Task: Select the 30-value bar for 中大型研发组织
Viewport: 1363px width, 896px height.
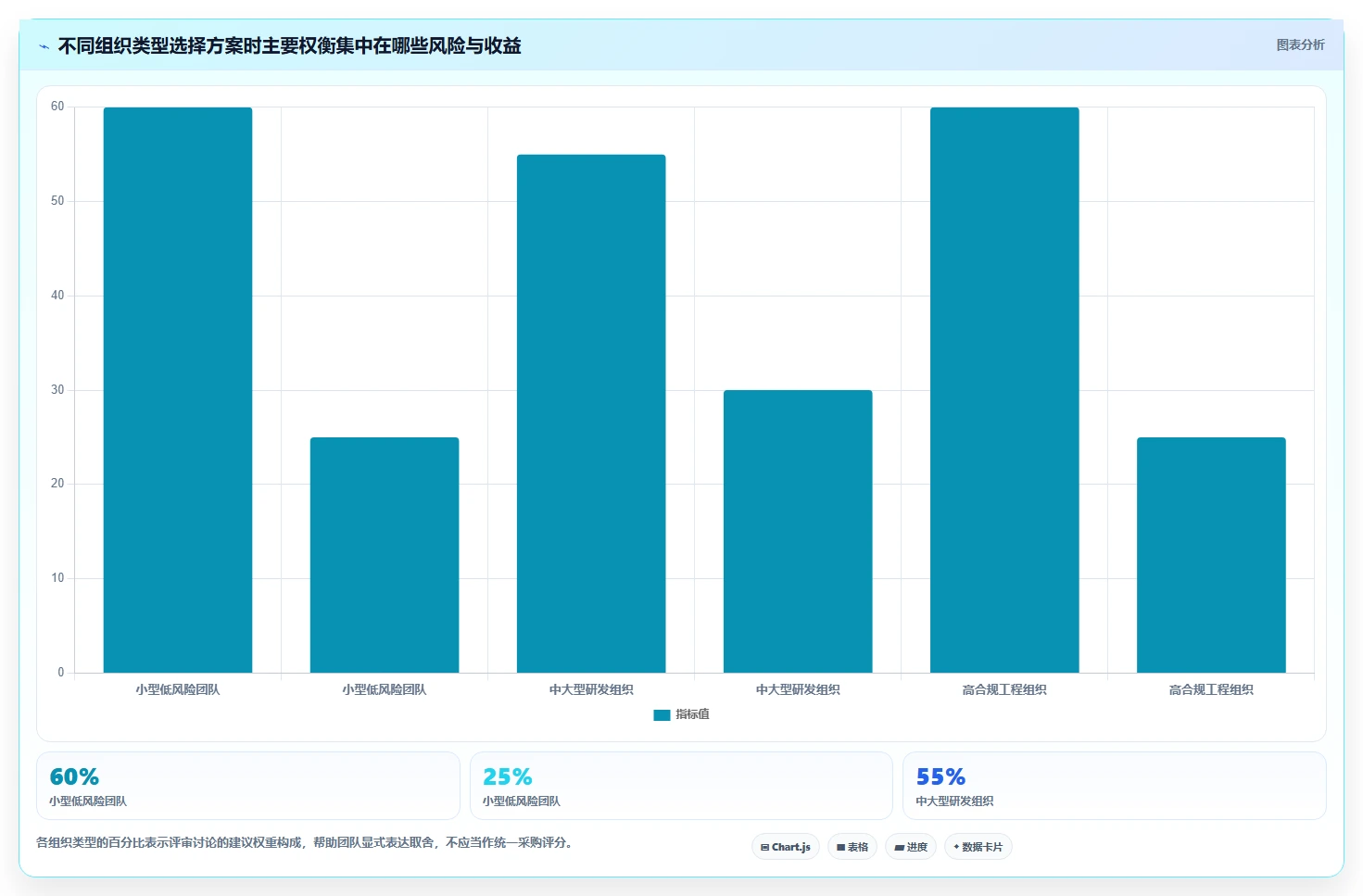Action: click(x=798, y=531)
